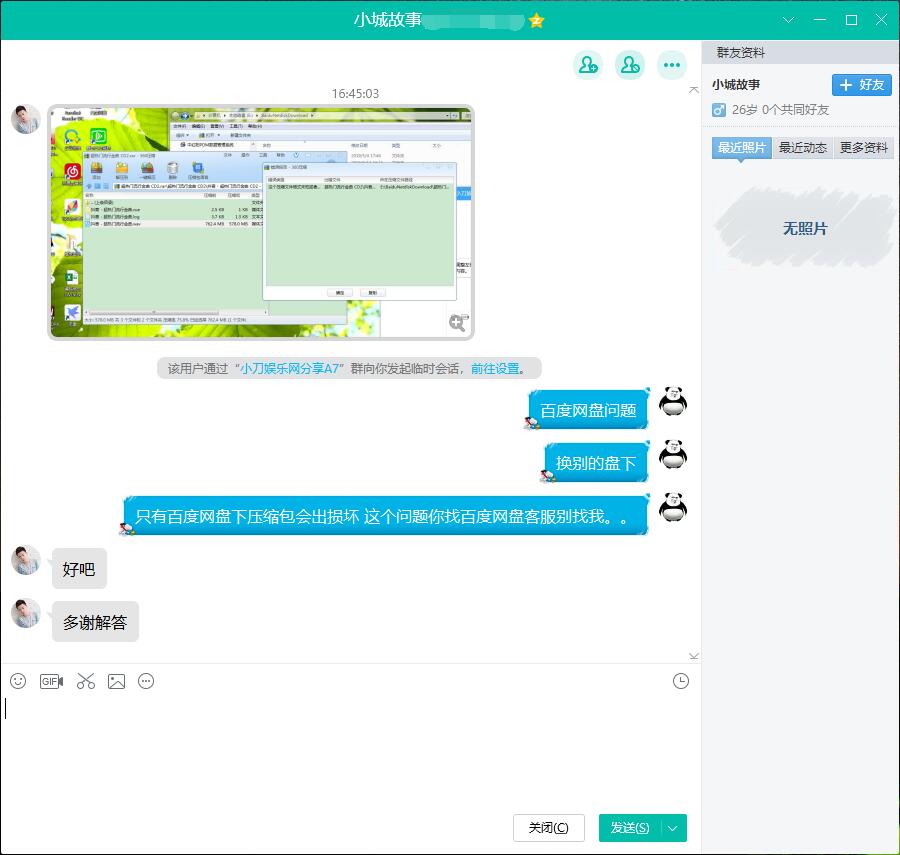This screenshot has height=855, width=900.
Task: Select the 最近照片 tab
Action: pyautogui.click(x=741, y=148)
